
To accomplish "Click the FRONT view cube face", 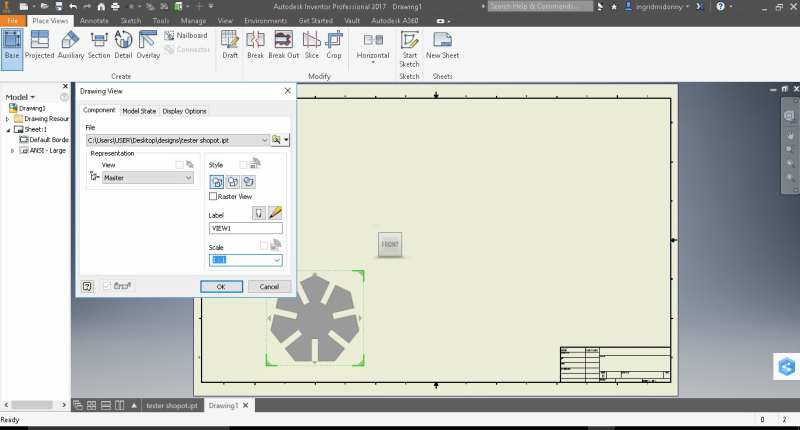I will pyautogui.click(x=390, y=244).
